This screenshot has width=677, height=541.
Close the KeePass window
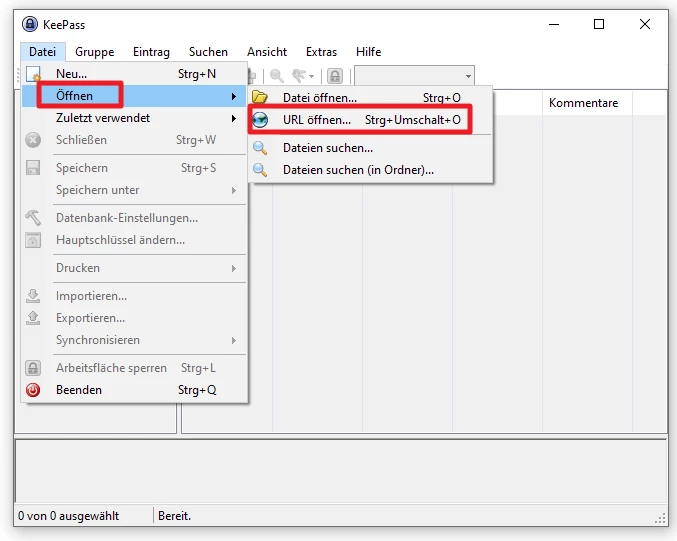click(645, 24)
